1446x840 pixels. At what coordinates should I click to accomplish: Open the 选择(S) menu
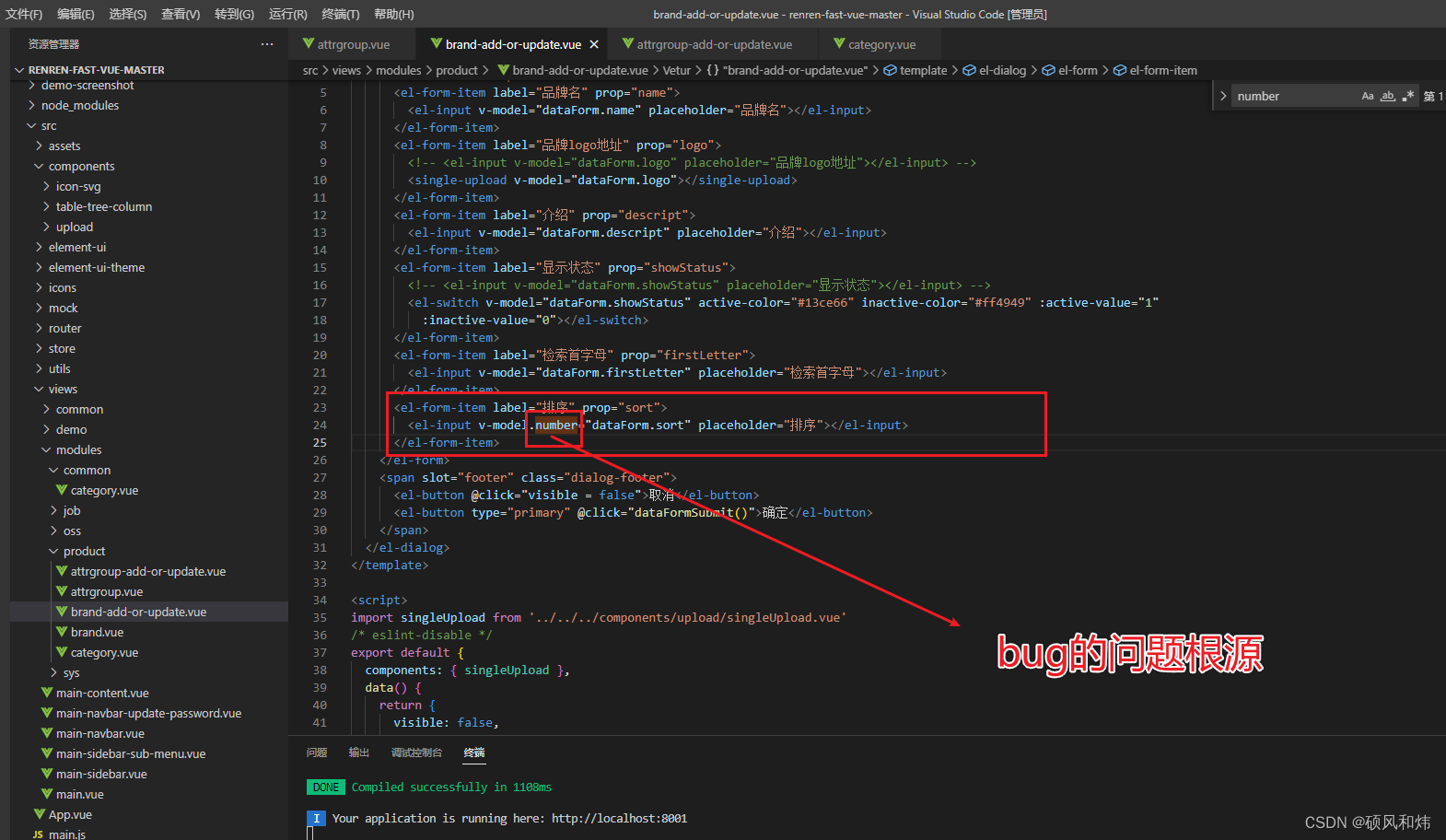coord(128,14)
